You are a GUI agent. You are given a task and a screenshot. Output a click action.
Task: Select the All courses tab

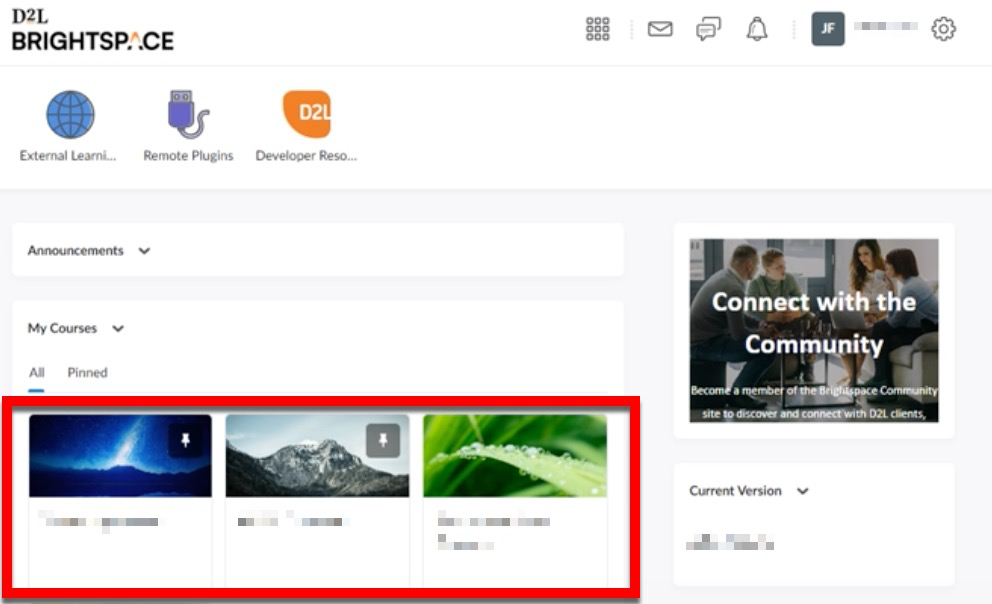click(x=37, y=372)
